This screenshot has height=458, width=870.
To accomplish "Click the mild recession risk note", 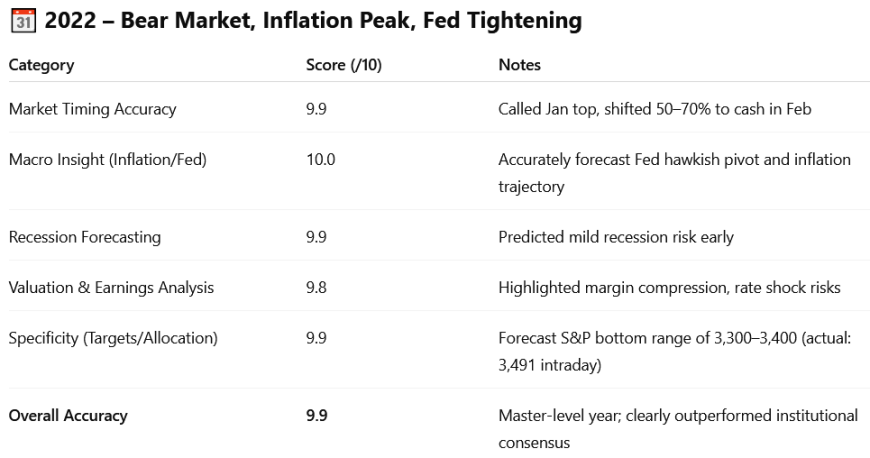I will [616, 238].
